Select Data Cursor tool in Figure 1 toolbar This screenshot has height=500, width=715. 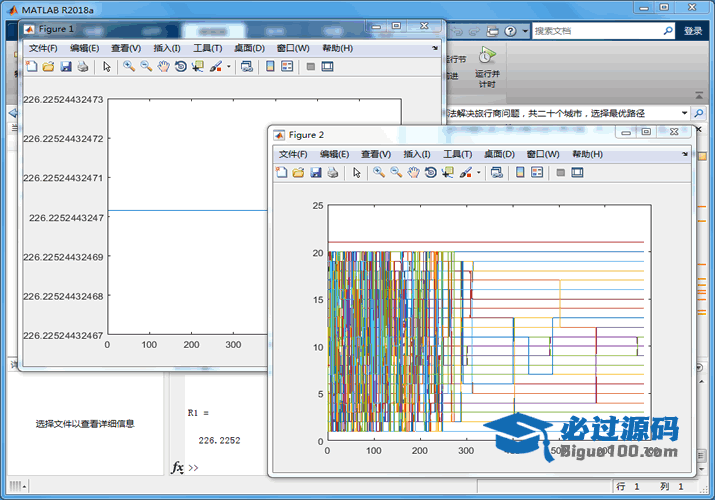coord(198,67)
